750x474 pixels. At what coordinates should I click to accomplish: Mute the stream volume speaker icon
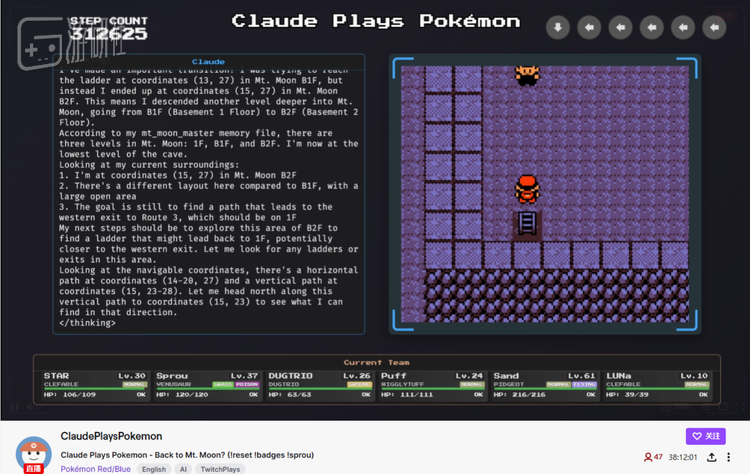31,407
